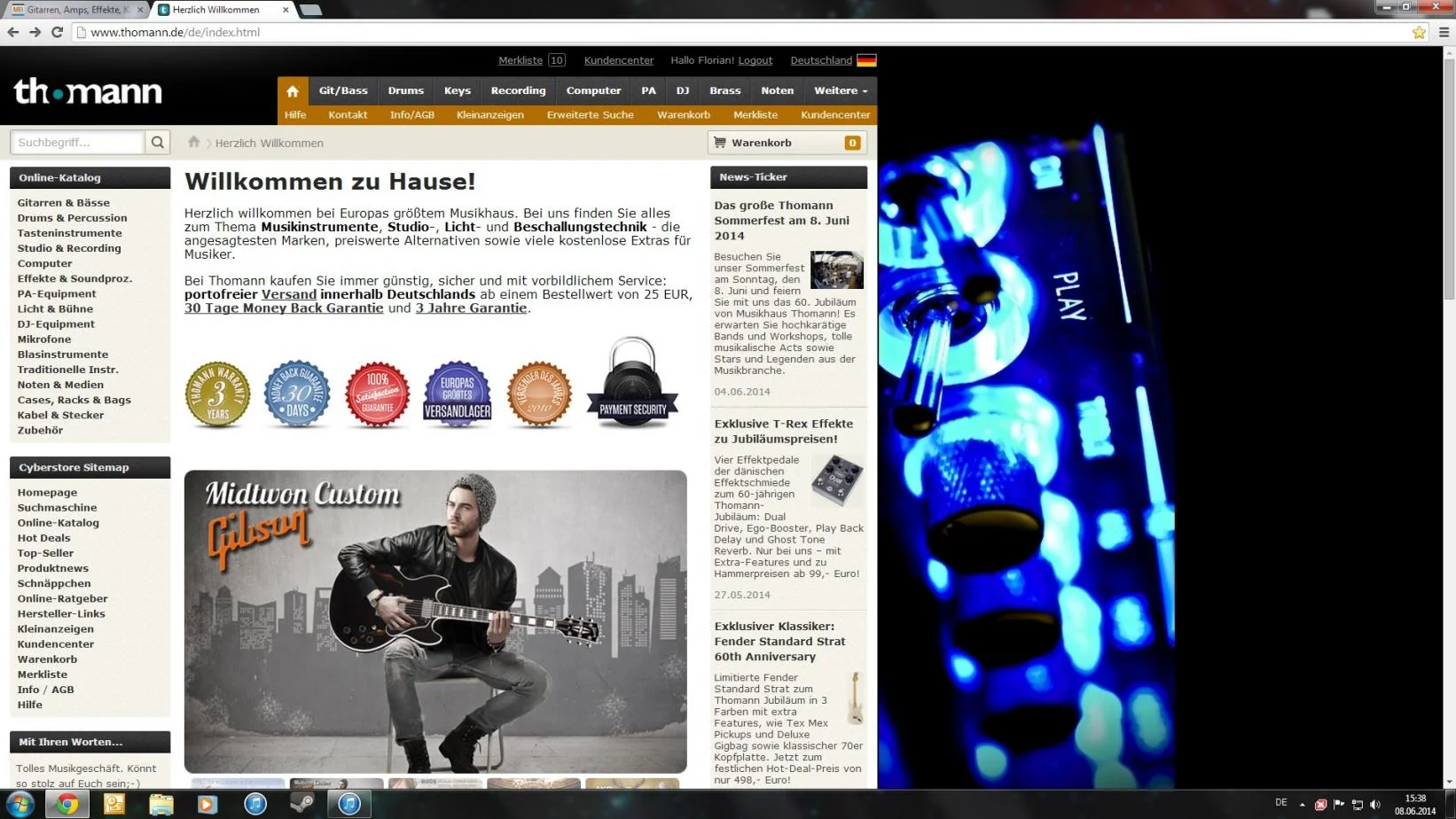1456x819 pixels.
Task: Click the volume speaker icon in the tray
Action: pos(1375,805)
